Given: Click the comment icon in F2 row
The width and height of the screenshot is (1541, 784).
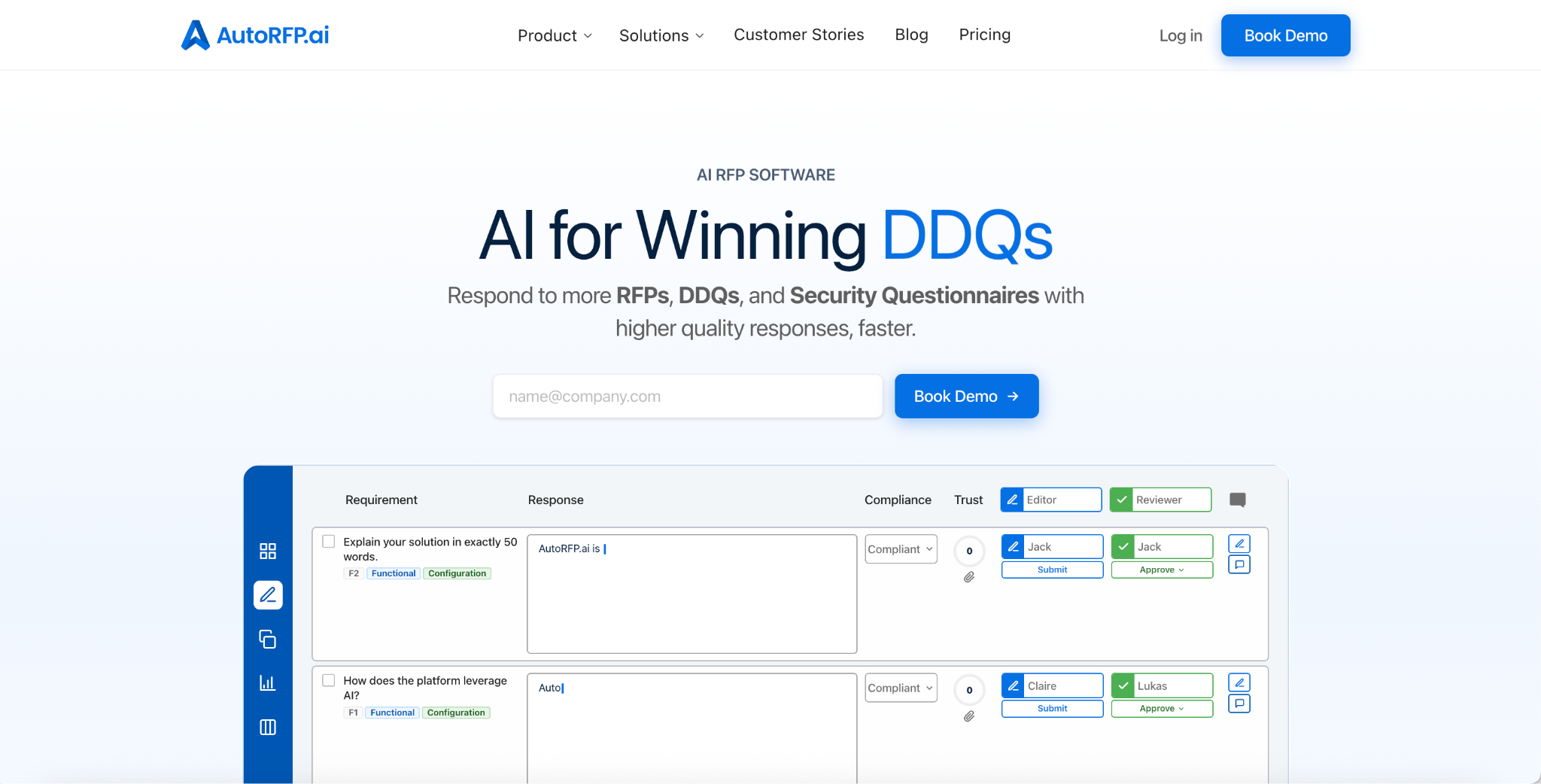Looking at the screenshot, I should pyautogui.click(x=1239, y=564).
